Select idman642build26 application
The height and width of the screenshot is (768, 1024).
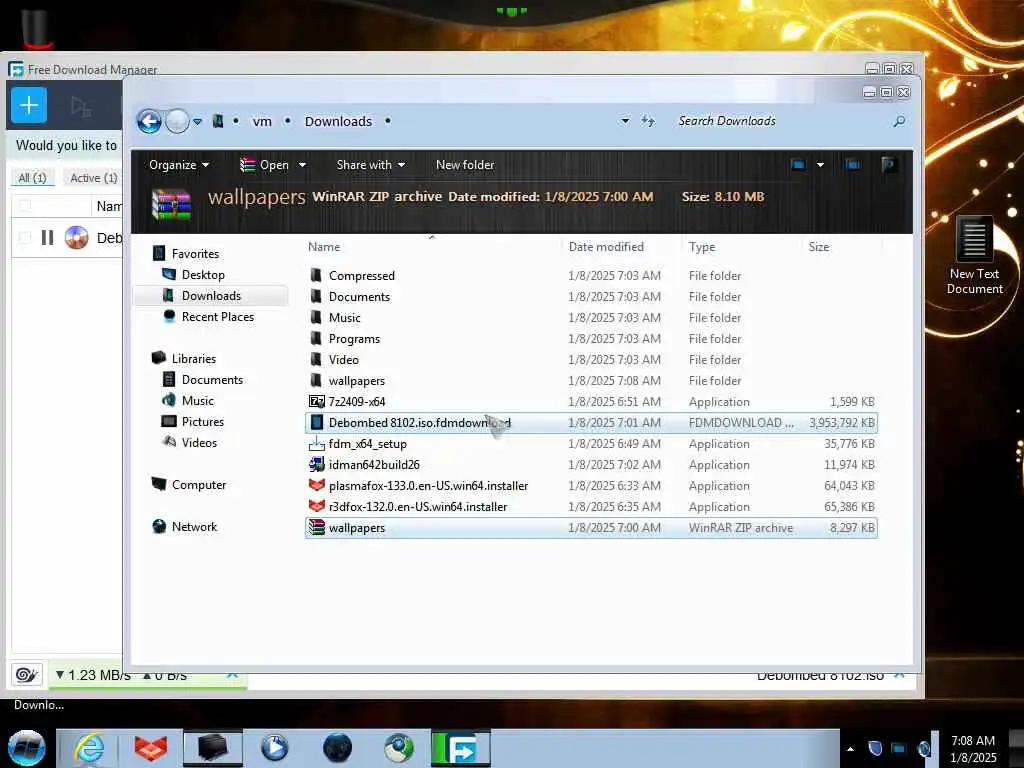pyautogui.click(x=591, y=464)
